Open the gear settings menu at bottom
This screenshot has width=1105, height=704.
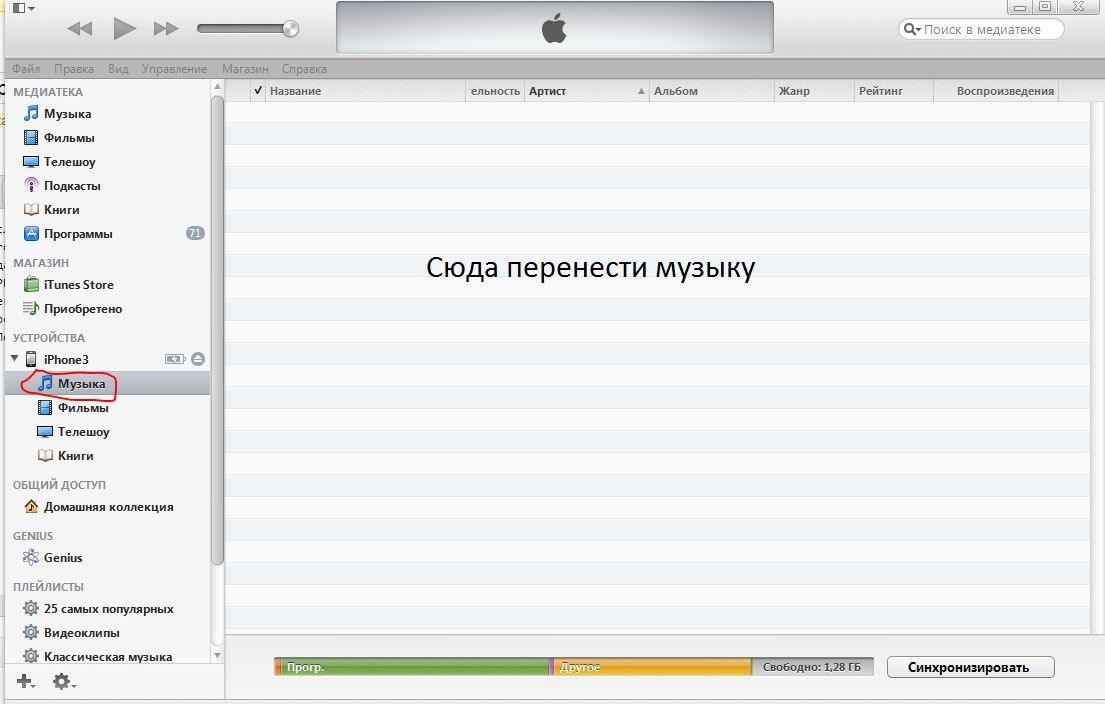tap(63, 681)
